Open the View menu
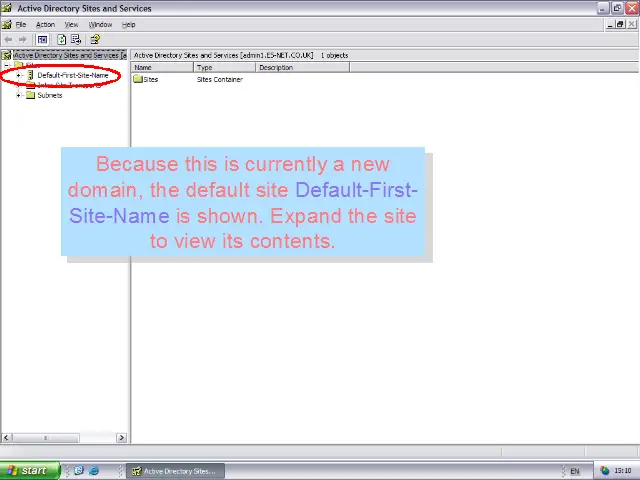 (71, 25)
